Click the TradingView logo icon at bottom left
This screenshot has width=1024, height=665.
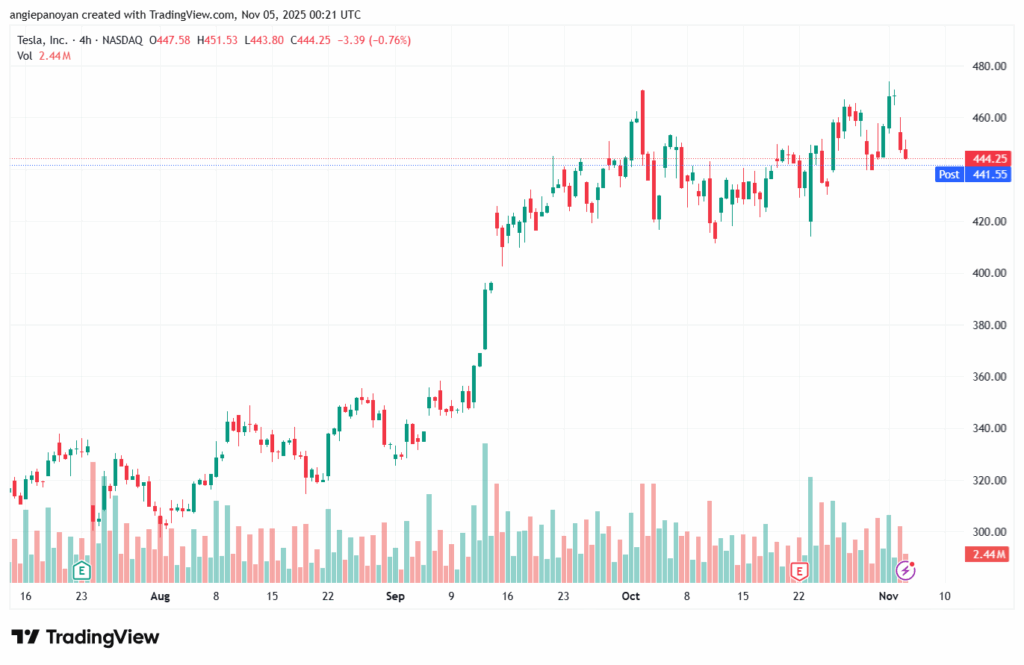click(26, 637)
